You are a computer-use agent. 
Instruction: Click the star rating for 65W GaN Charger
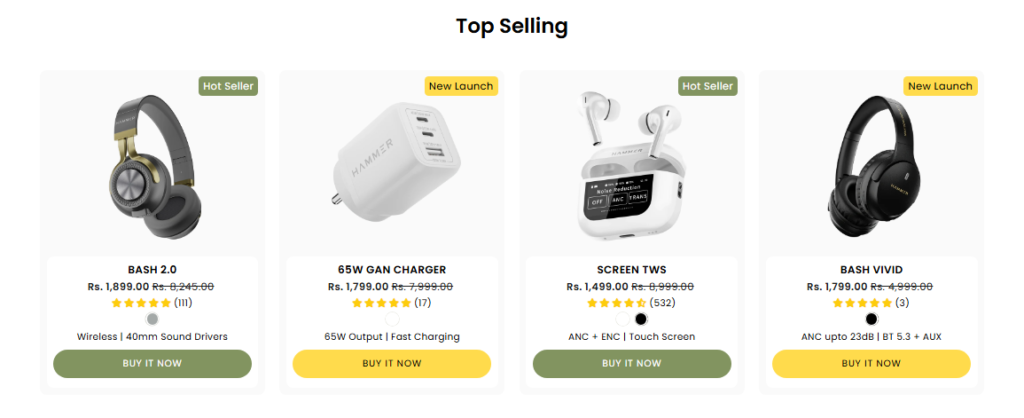coord(381,302)
